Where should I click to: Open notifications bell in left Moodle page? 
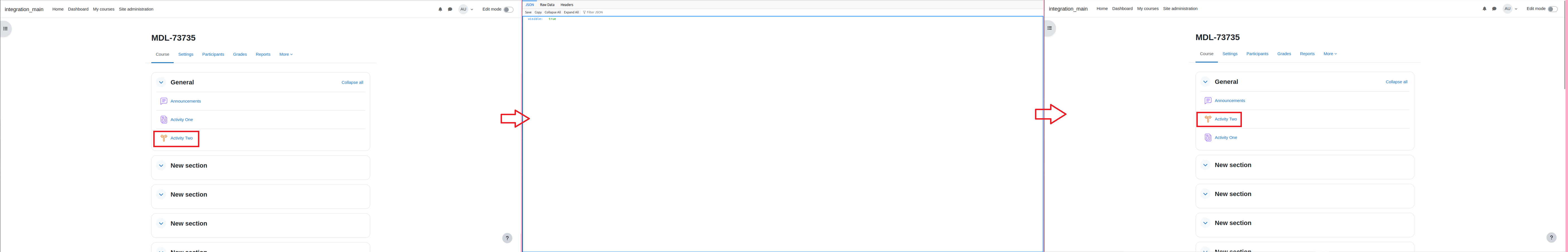pyautogui.click(x=440, y=9)
